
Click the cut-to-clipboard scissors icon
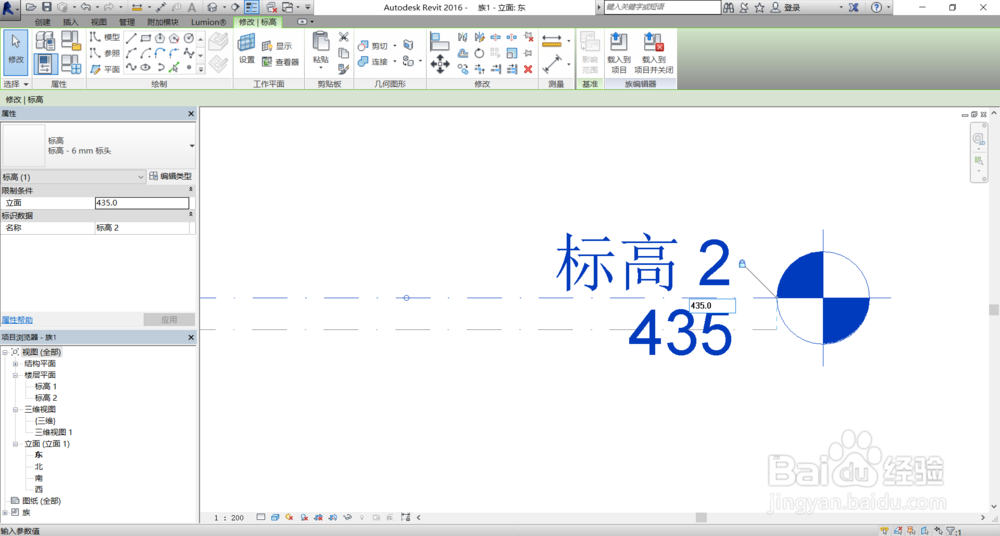[x=343, y=37]
